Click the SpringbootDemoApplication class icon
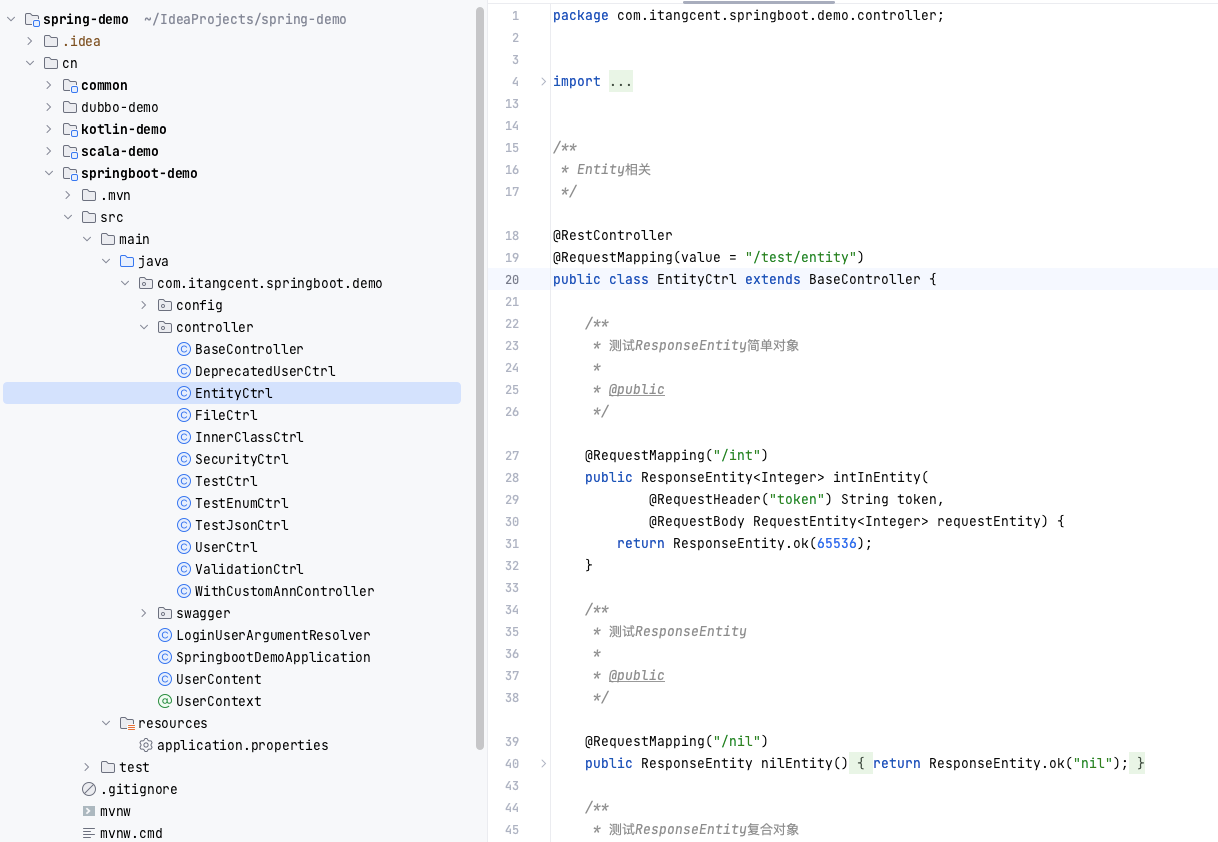This screenshot has width=1218, height=842. point(164,657)
